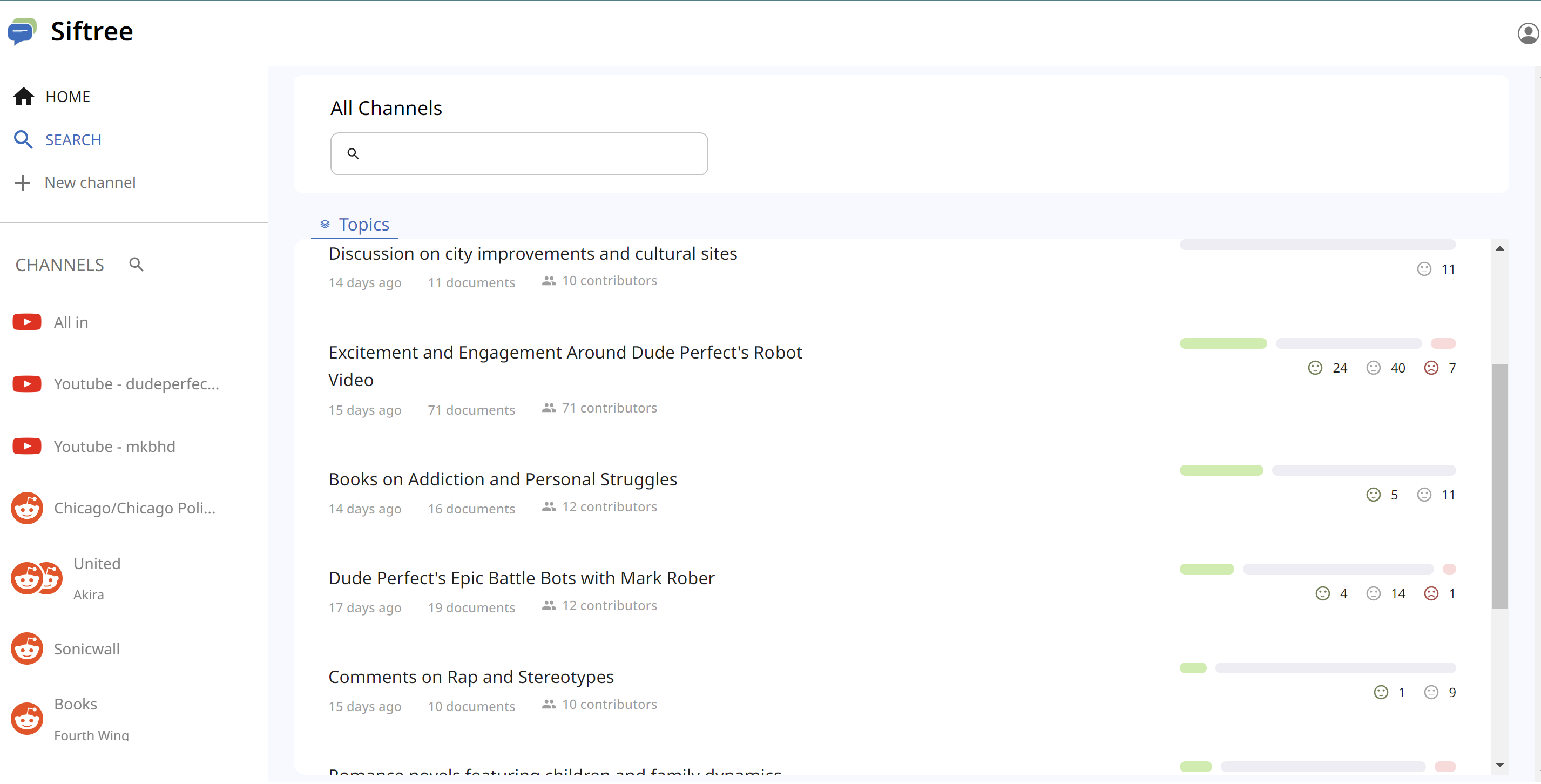This screenshot has width=1541, height=784.
Task: Open topic Comments on Rap and Stereotypes
Action: click(x=471, y=678)
